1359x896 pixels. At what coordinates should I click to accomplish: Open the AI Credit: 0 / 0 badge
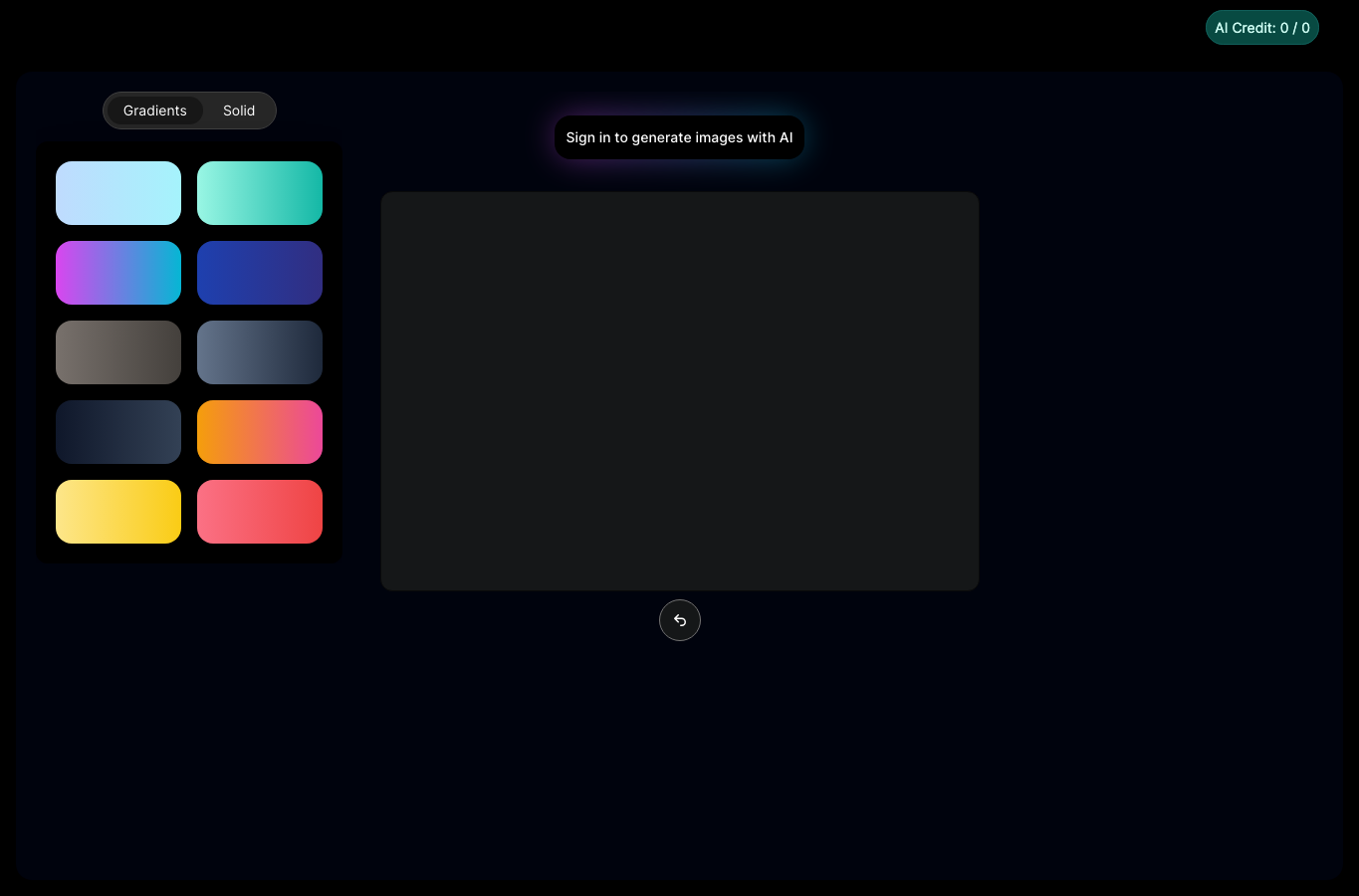click(1262, 28)
